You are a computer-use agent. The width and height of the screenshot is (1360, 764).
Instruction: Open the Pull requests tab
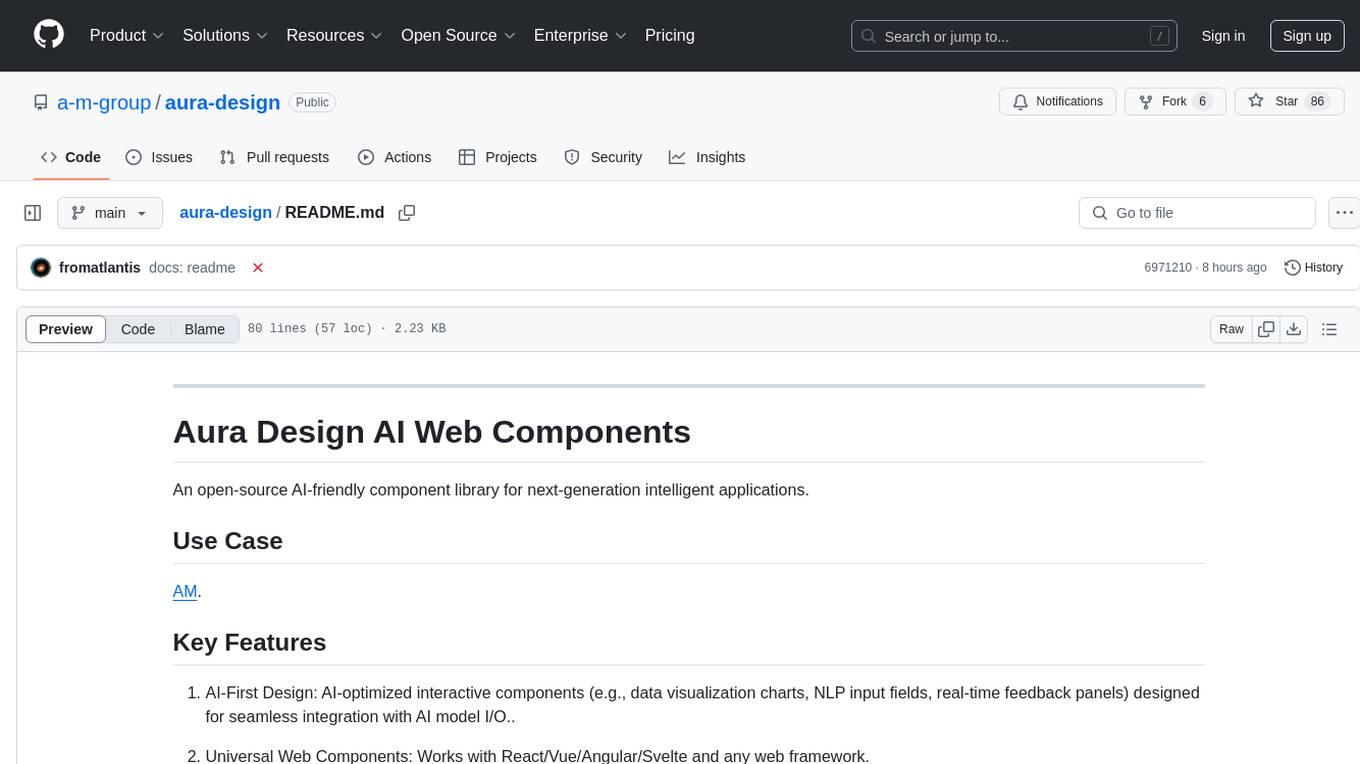click(274, 157)
